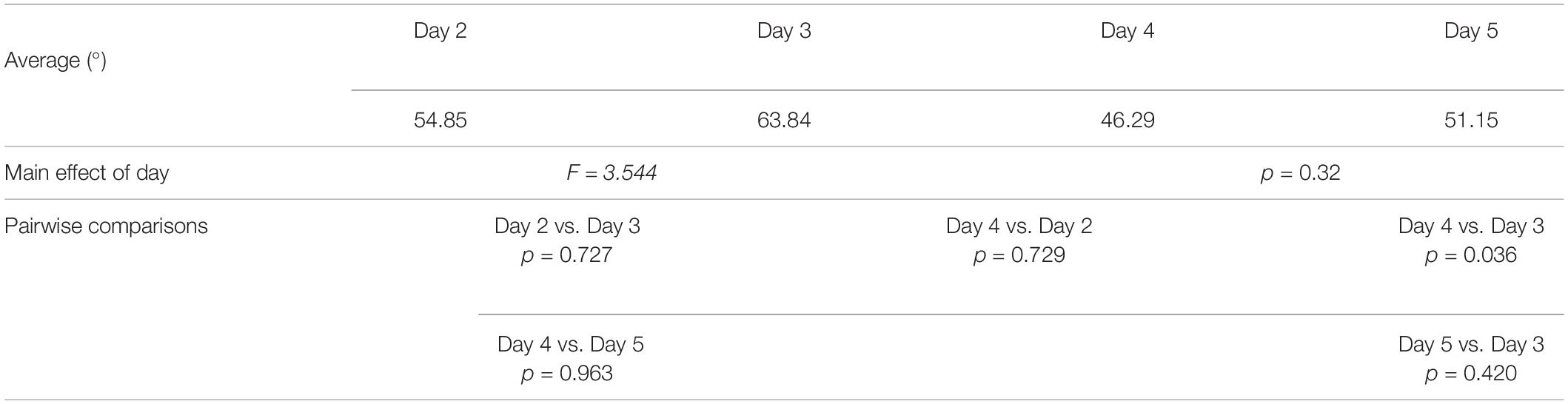Image resolution: width=1568 pixels, height=404 pixels.
Task: Select the p = 0.32 value
Action: click(x=1300, y=173)
